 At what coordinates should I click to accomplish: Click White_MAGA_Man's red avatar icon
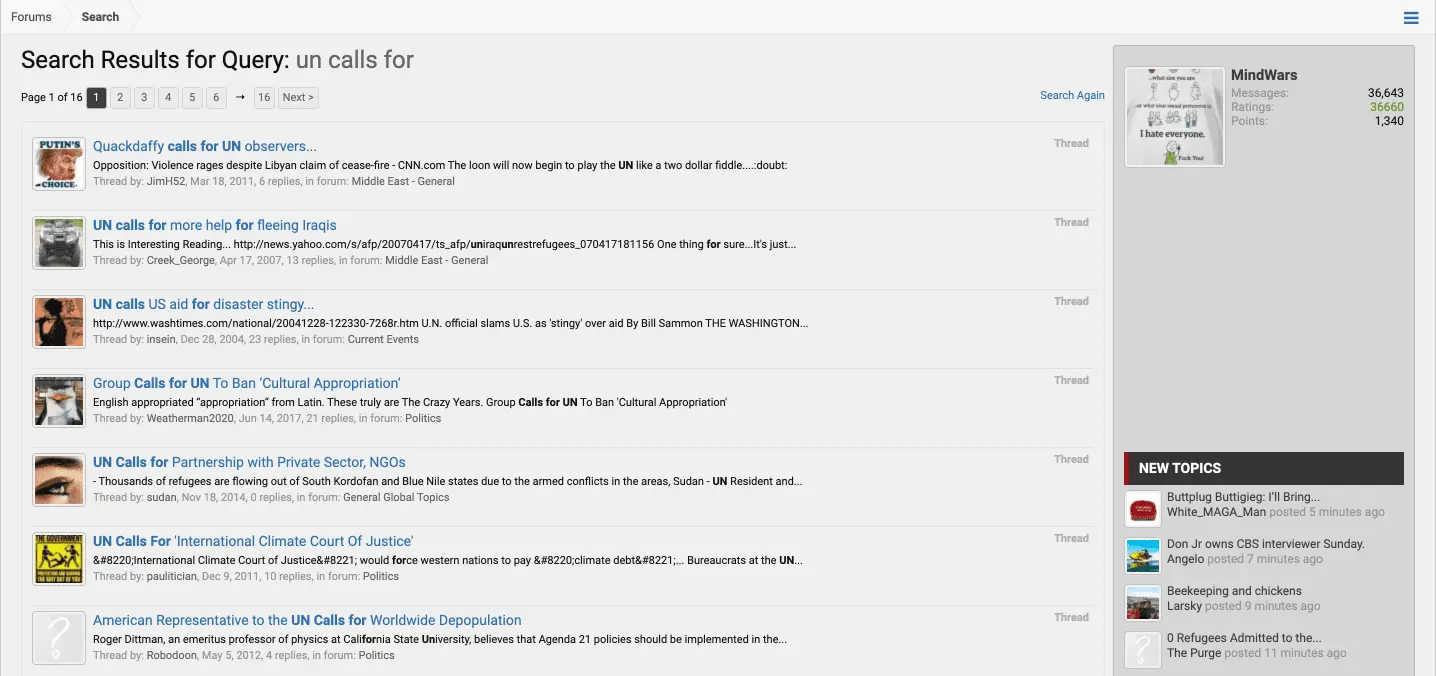[1142, 509]
